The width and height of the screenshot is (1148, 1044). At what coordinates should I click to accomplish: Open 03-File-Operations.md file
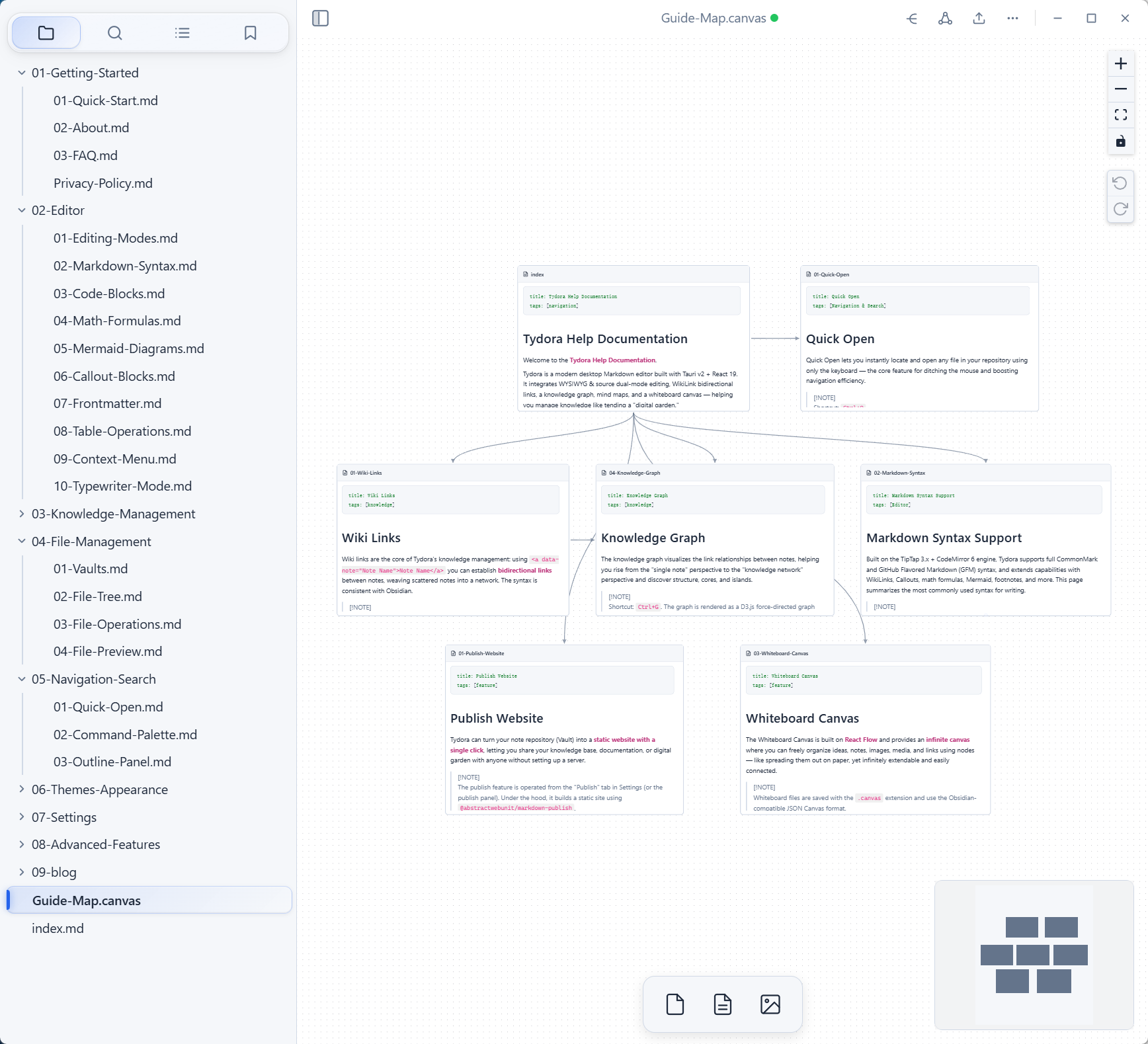coord(117,624)
